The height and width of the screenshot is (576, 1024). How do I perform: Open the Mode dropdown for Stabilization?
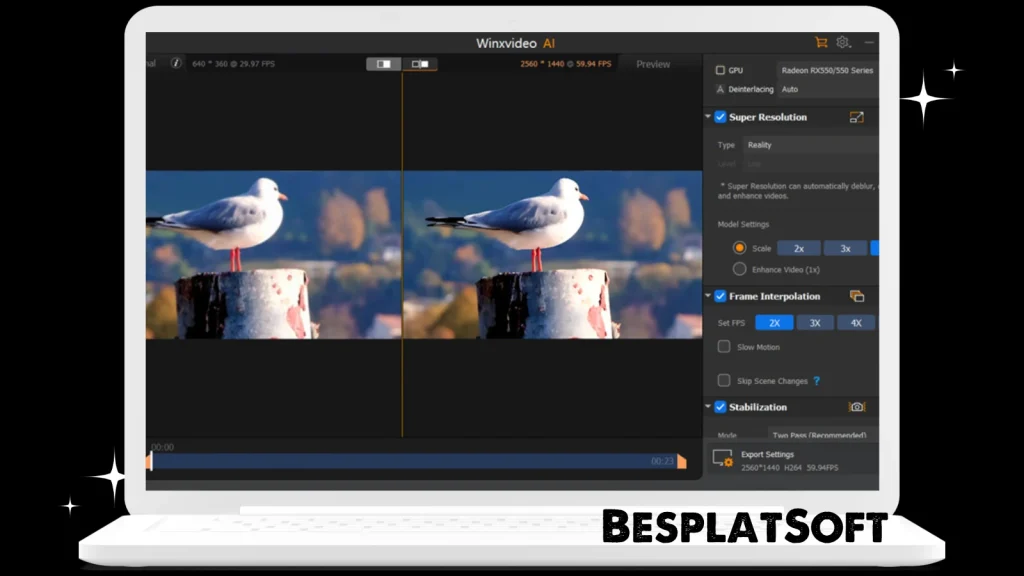pyautogui.click(x=818, y=434)
